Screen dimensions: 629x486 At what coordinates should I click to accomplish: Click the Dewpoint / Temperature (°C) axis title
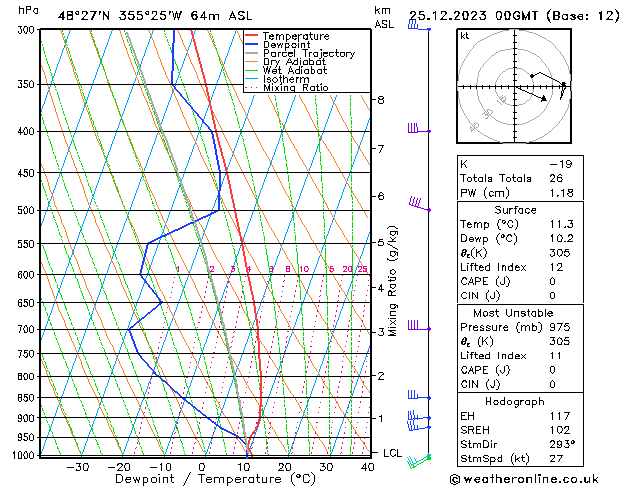(215, 479)
